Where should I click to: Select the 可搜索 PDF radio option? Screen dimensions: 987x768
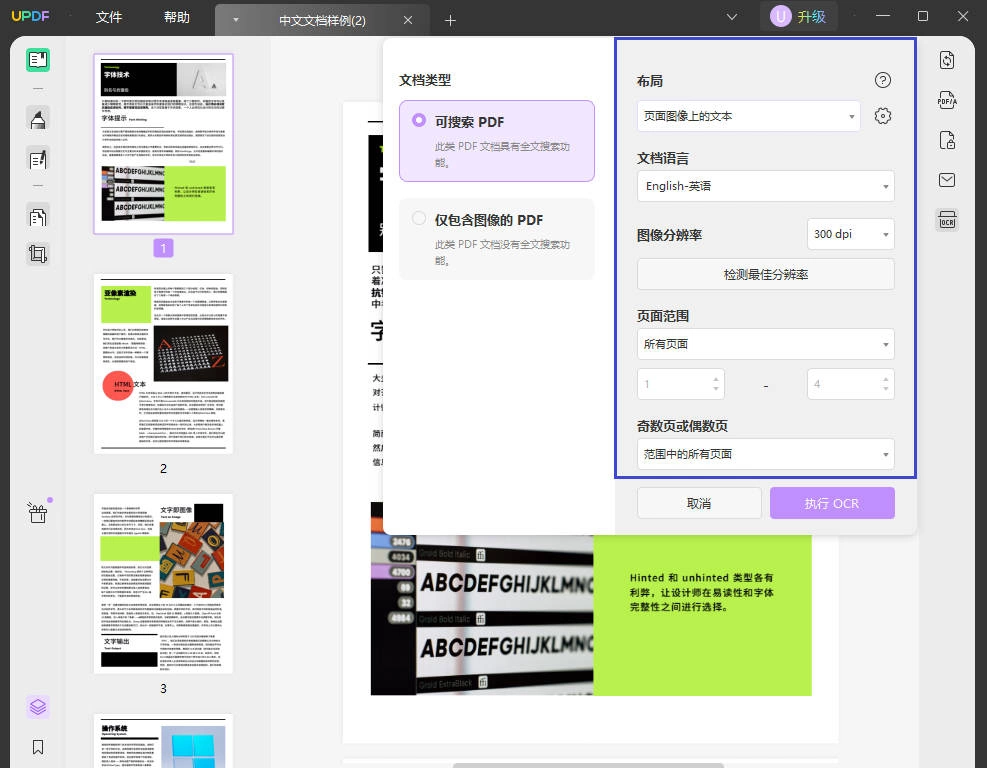[419, 120]
